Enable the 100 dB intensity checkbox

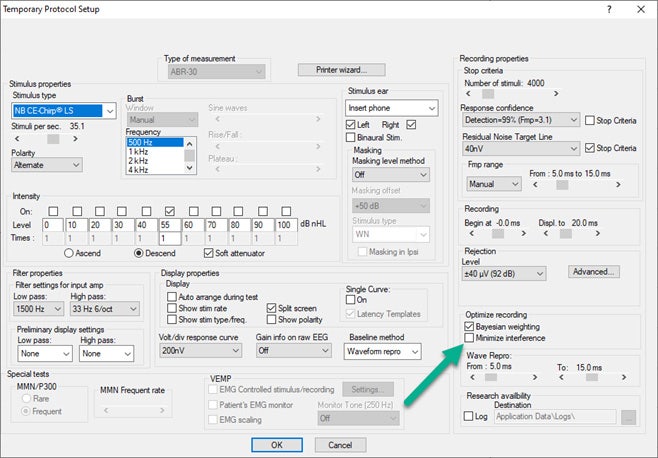coord(286,211)
